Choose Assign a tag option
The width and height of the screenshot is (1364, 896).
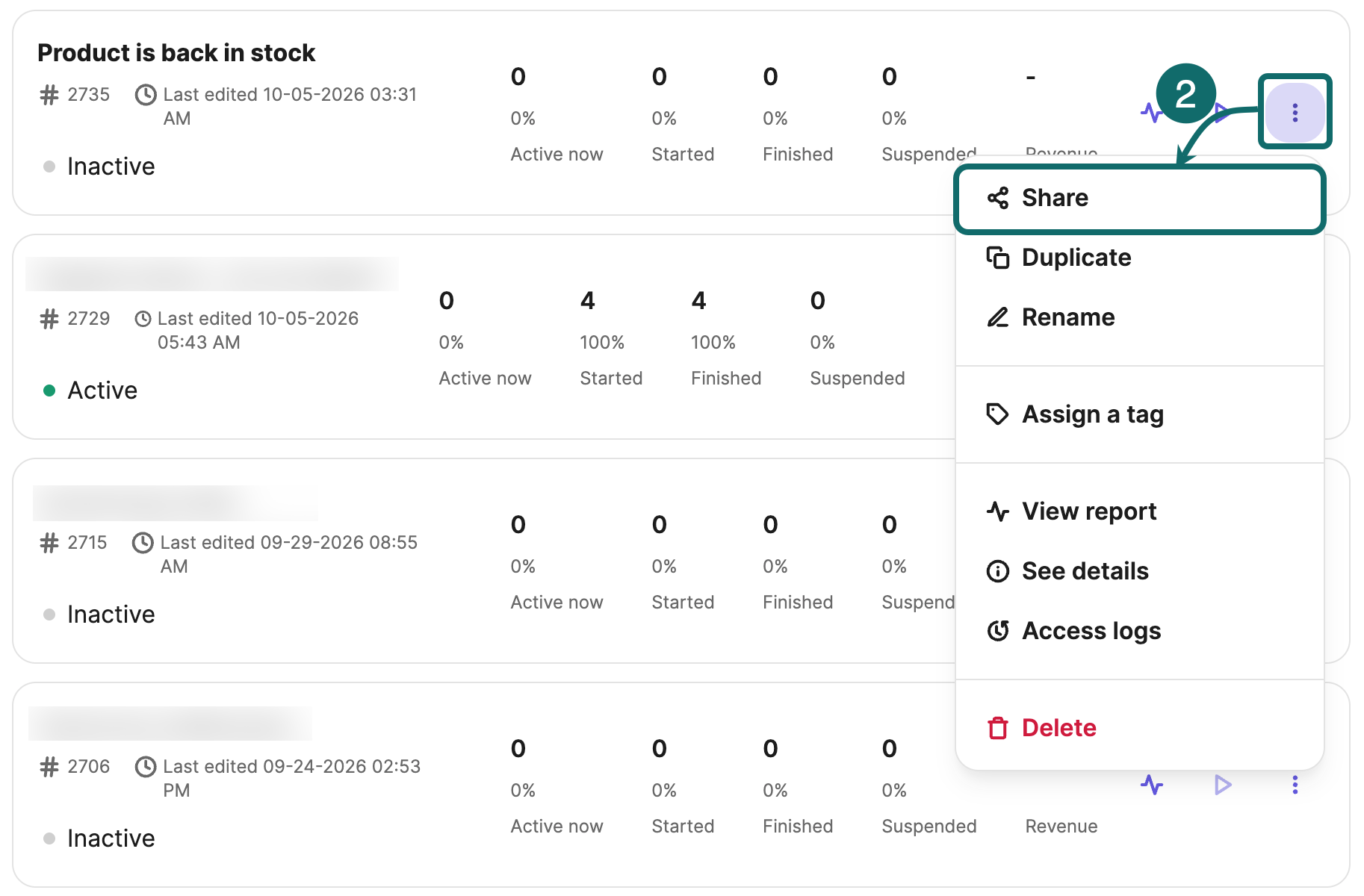pos(1139,414)
